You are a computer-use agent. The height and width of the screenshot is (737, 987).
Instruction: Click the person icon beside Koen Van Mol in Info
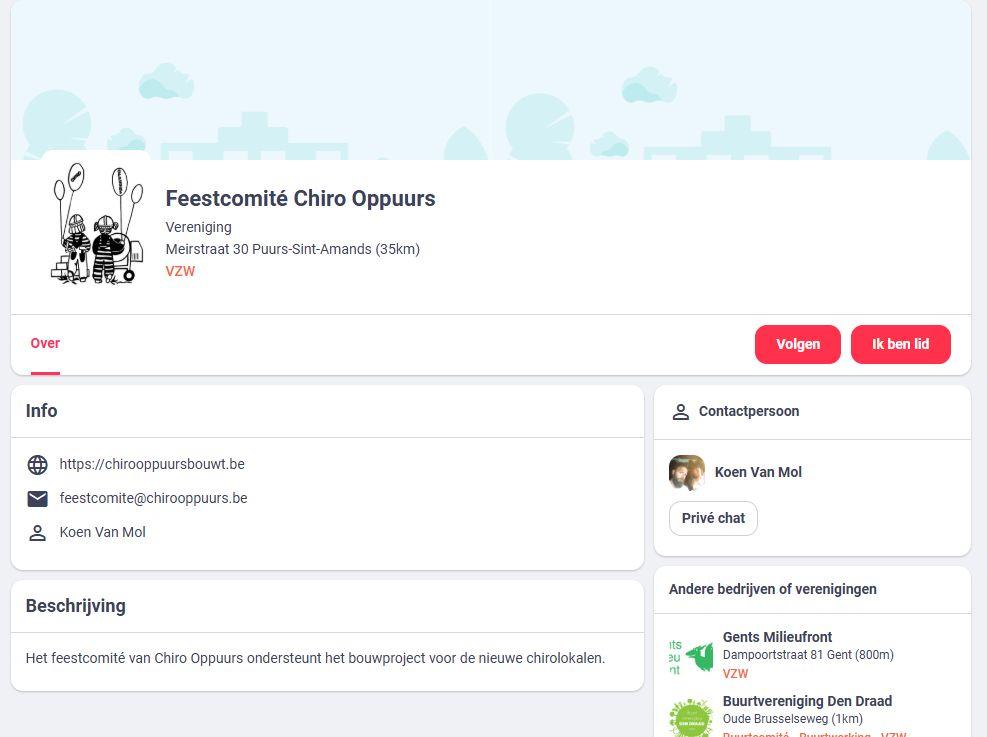tap(37, 533)
